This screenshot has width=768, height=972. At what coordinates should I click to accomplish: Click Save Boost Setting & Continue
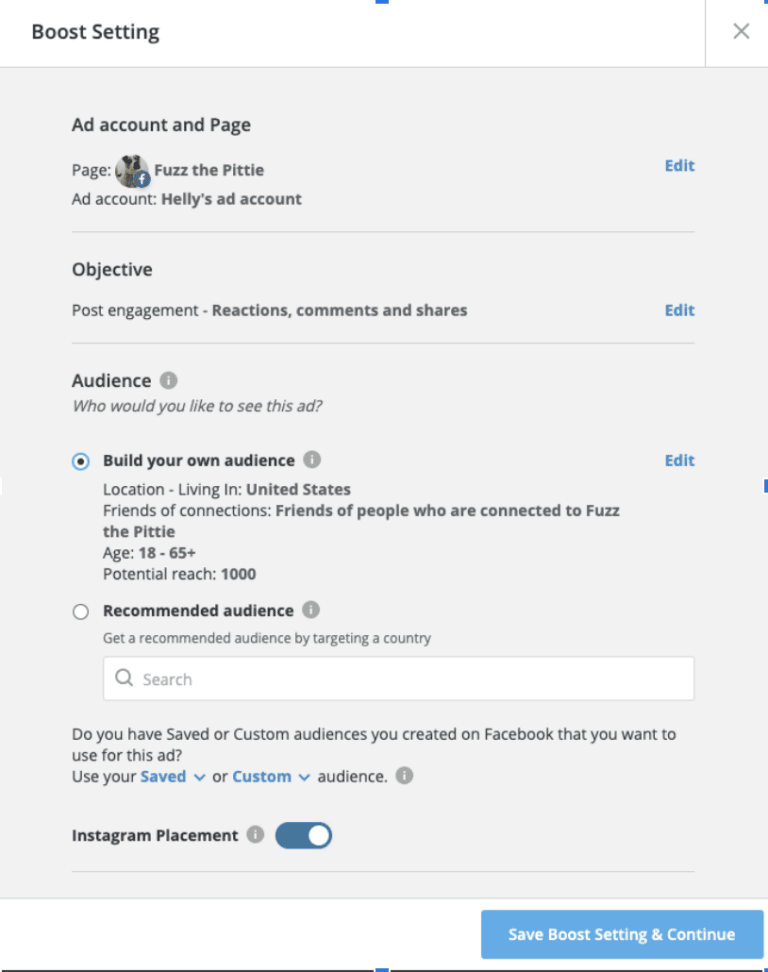click(x=622, y=934)
